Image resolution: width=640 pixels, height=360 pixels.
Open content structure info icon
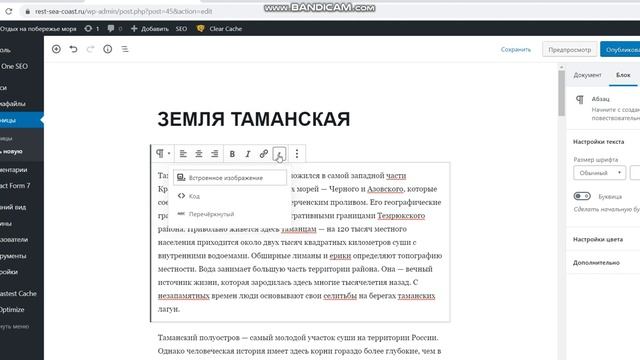click(108, 49)
